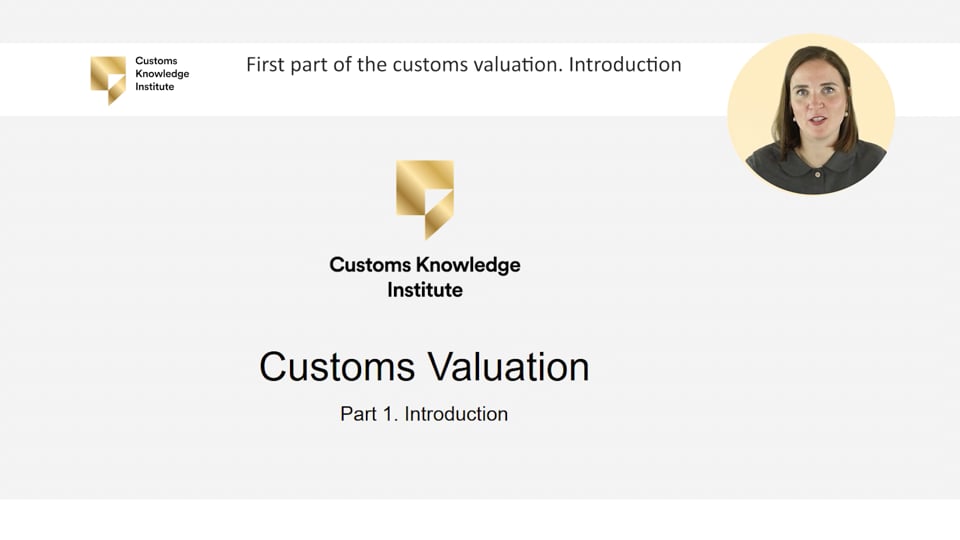This screenshot has width=960, height=540.
Task: Click the word 'Valuation' in the large slide title
Action: point(508,367)
